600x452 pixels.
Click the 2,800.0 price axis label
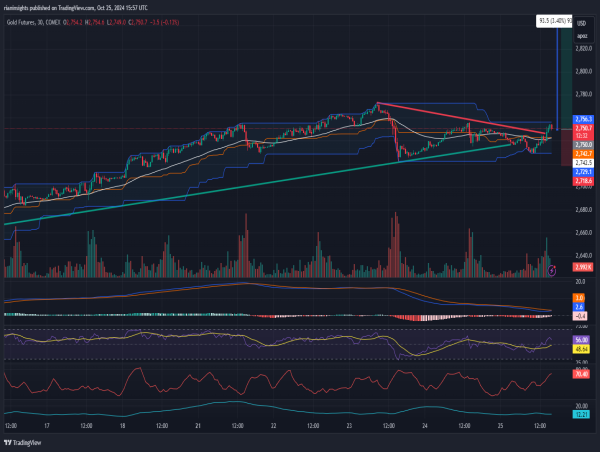click(584, 71)
